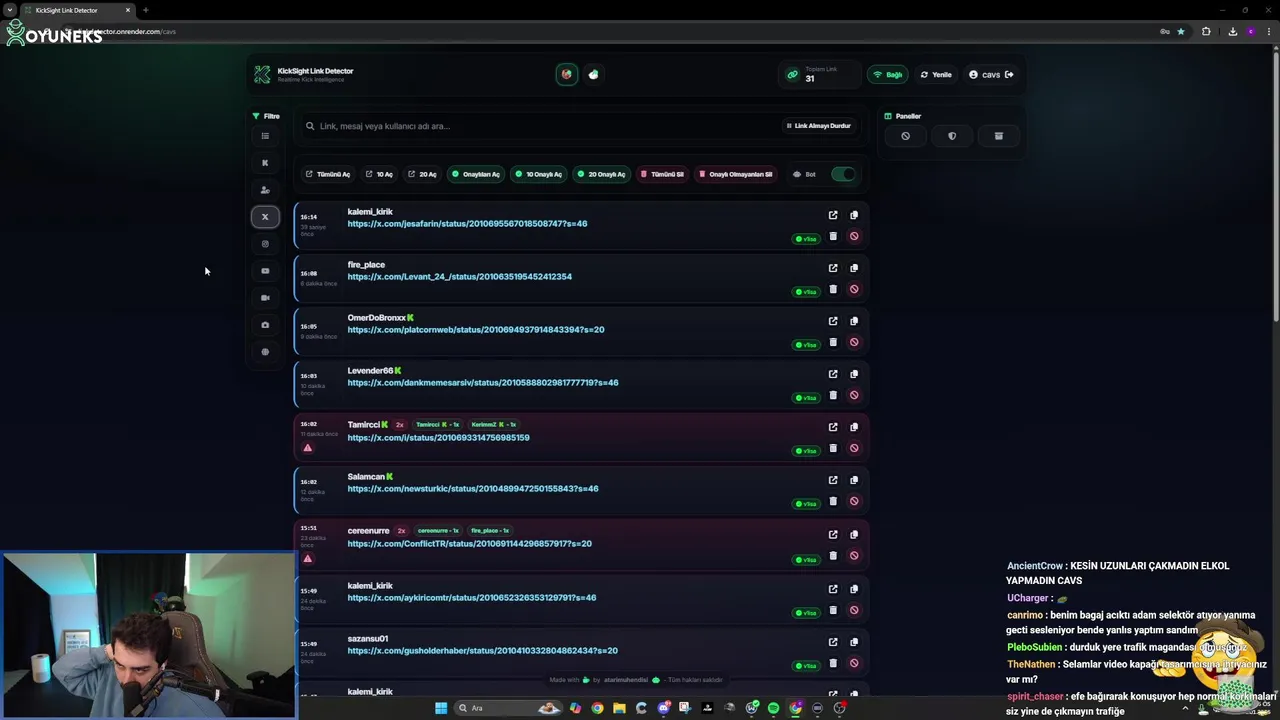Click the Bağlı connection status button
Image resolution: width=1280 pixels, height=720 pixels.
[x=888, y=74]
